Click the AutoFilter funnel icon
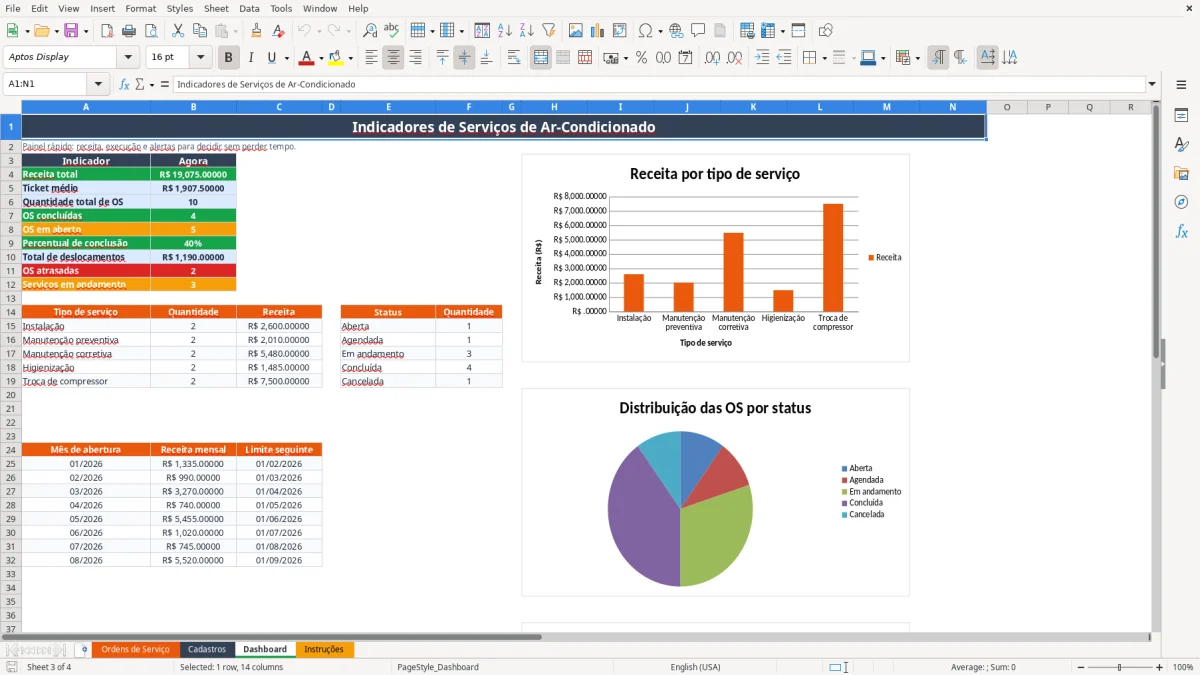This screenshot has height=675, width=1200. point(548,31)
